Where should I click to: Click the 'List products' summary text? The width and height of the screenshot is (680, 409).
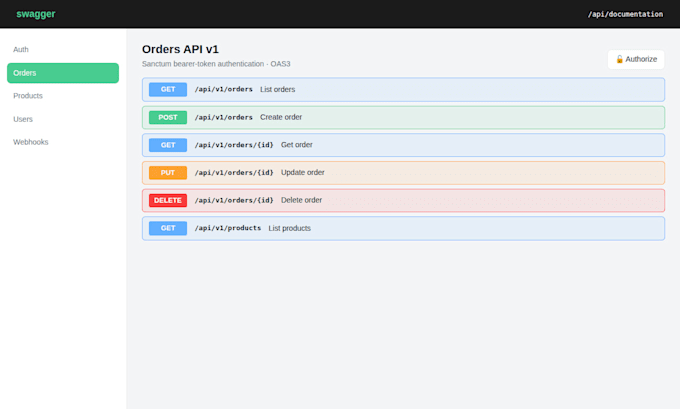click(290, 228)
